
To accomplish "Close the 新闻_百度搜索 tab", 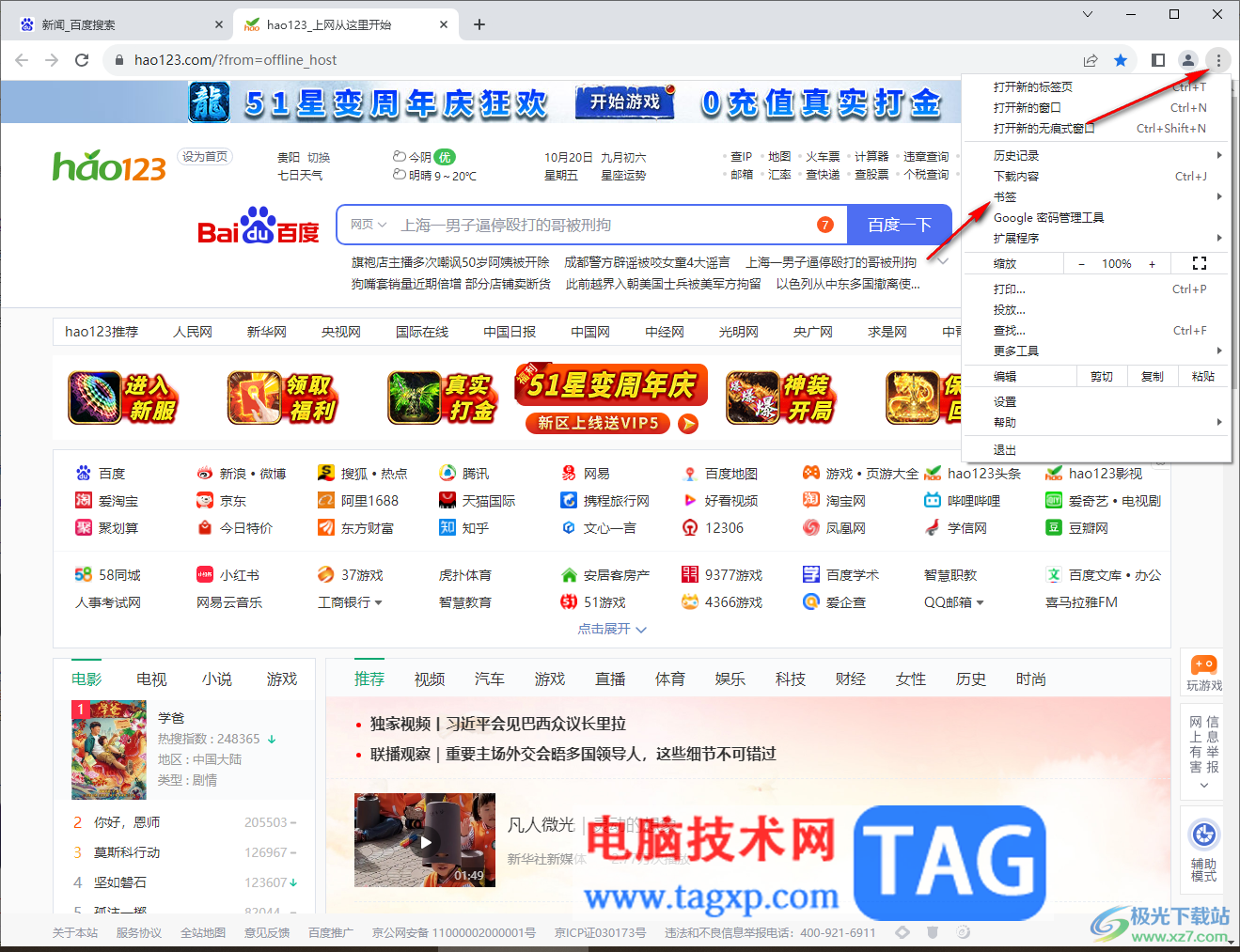I will pos(219,24).
